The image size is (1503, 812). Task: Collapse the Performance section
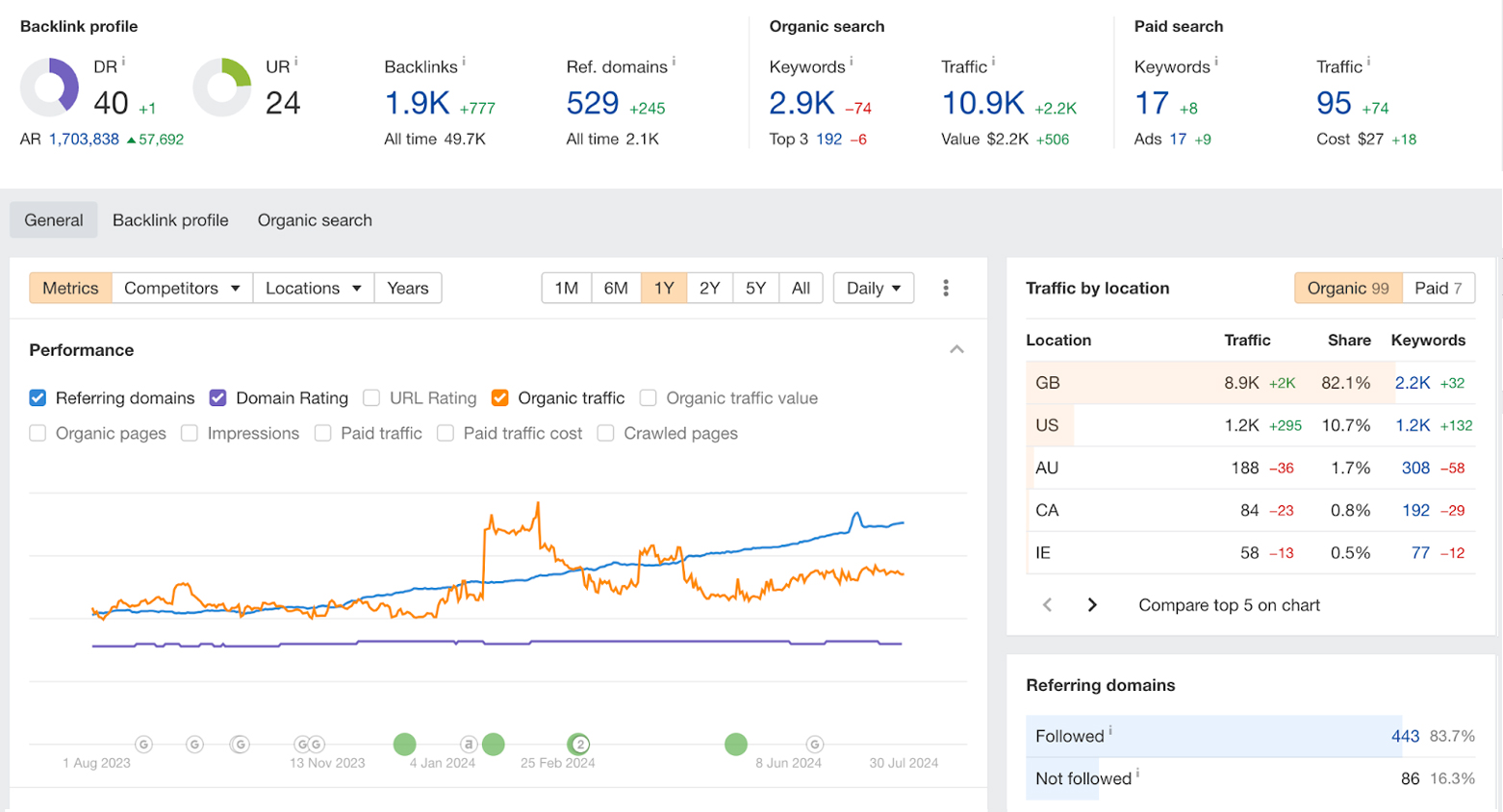click(956, 349)
